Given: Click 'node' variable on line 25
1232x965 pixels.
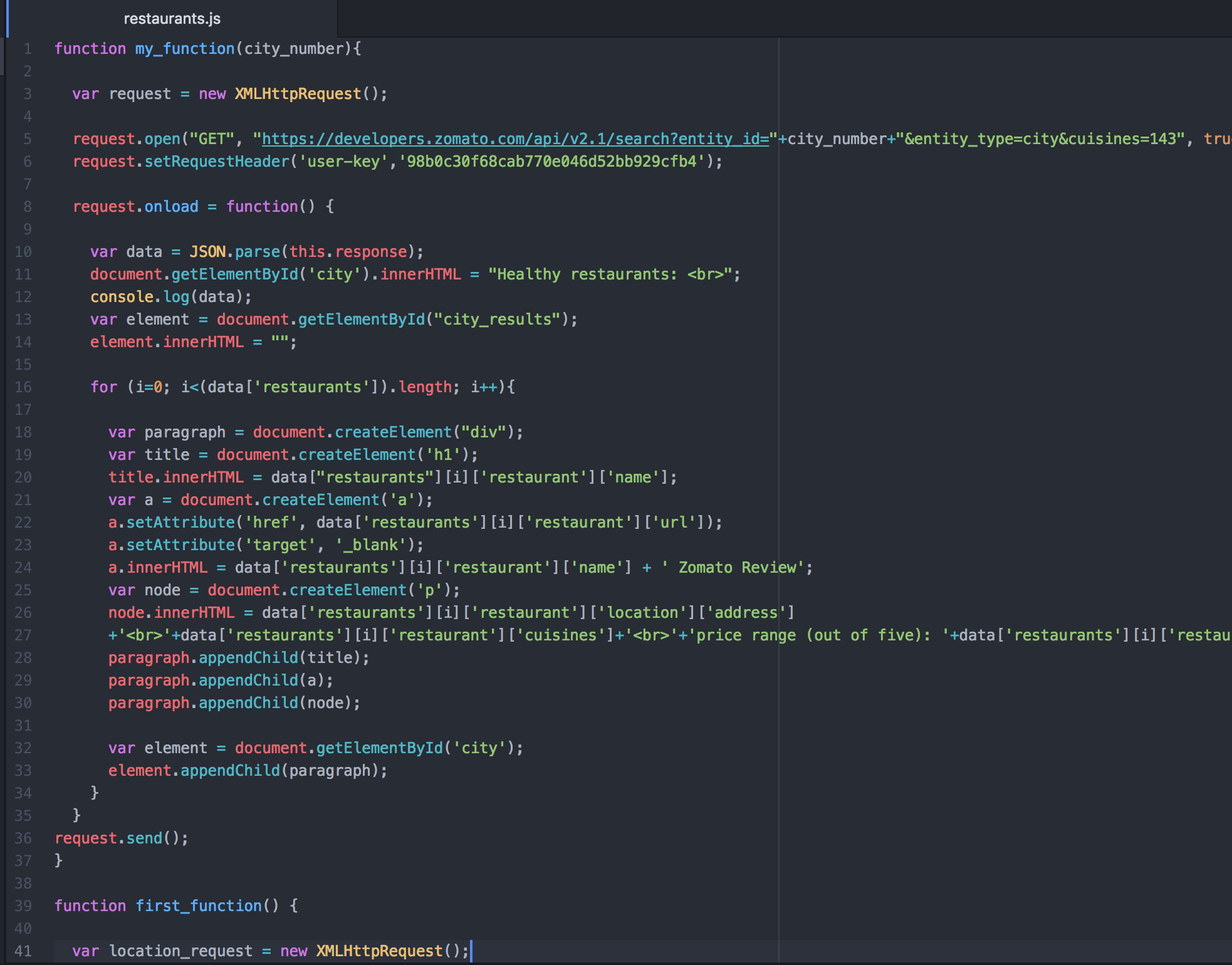Looking at the screenshot, I should click(162, 590).
